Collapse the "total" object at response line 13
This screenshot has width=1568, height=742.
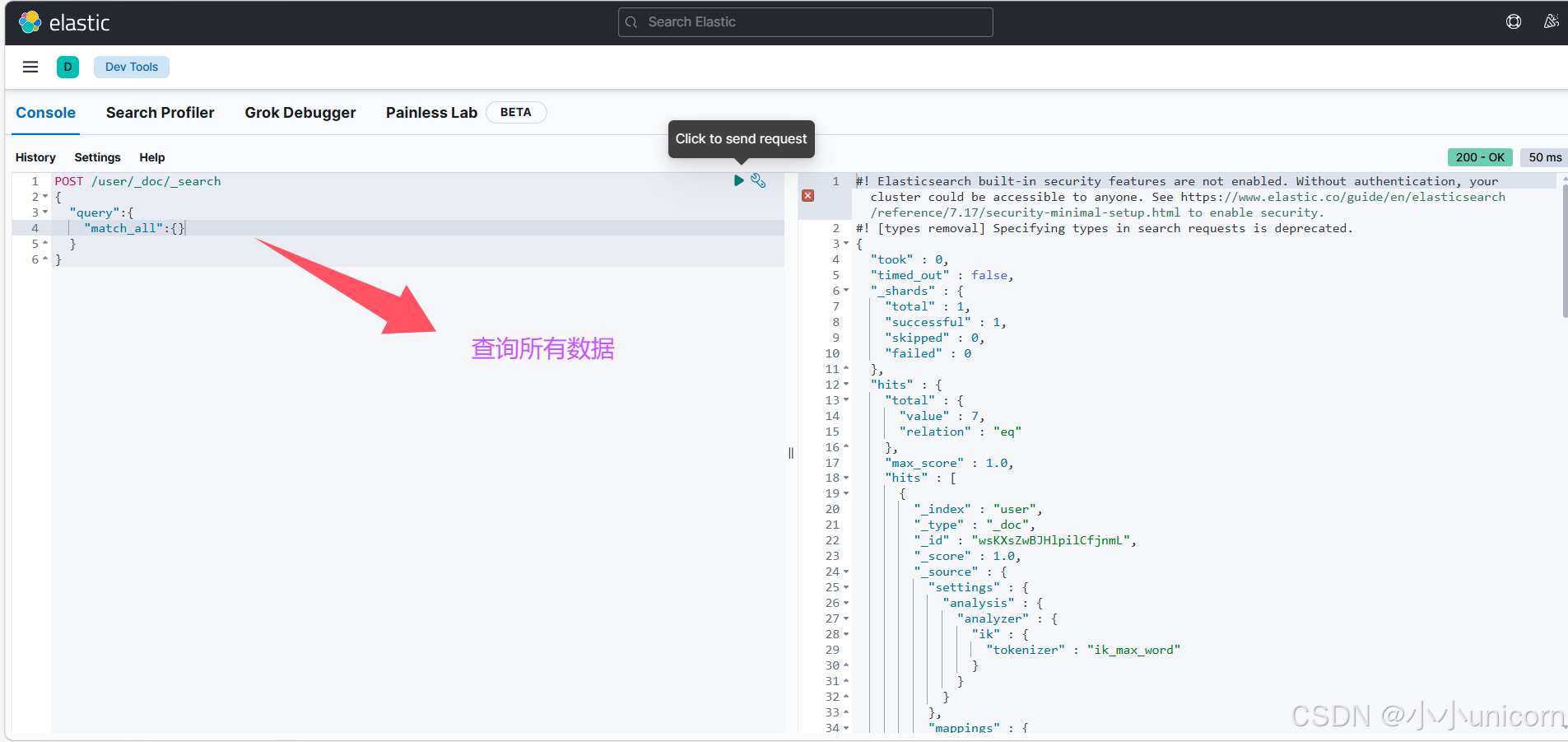[846, 400]
